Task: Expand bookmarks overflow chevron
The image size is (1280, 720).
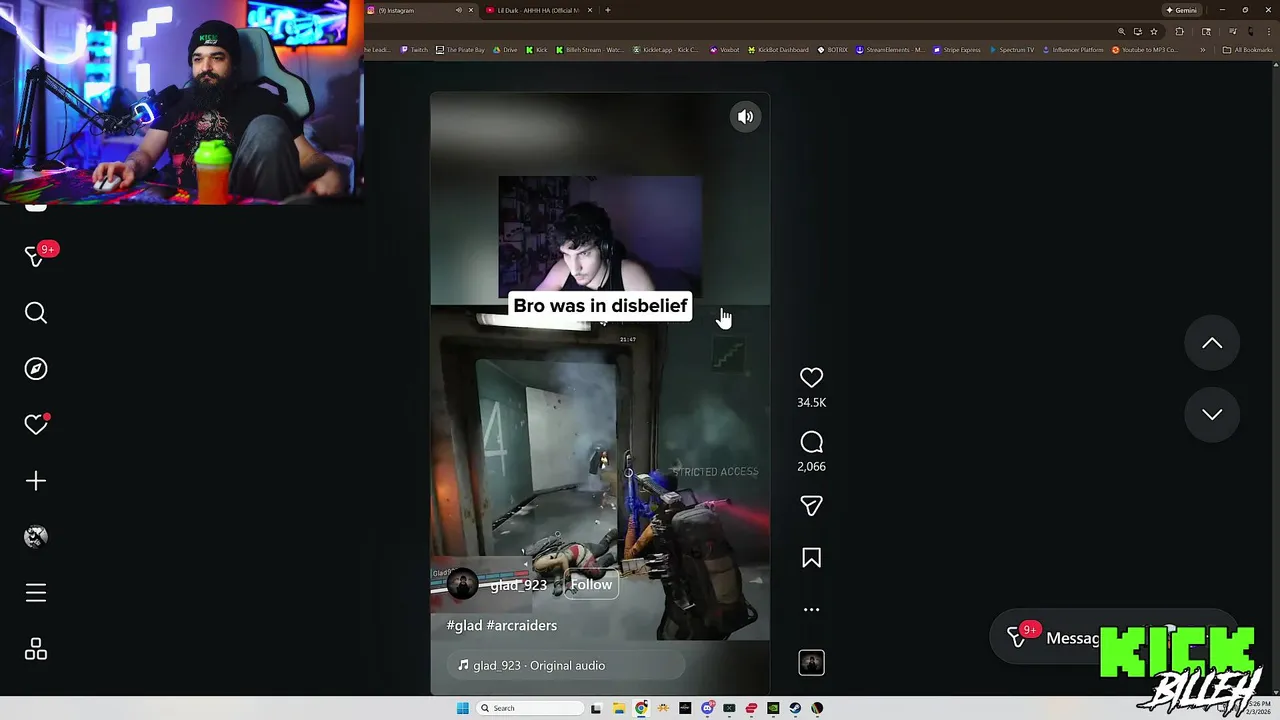Action: click(1202, 50)
